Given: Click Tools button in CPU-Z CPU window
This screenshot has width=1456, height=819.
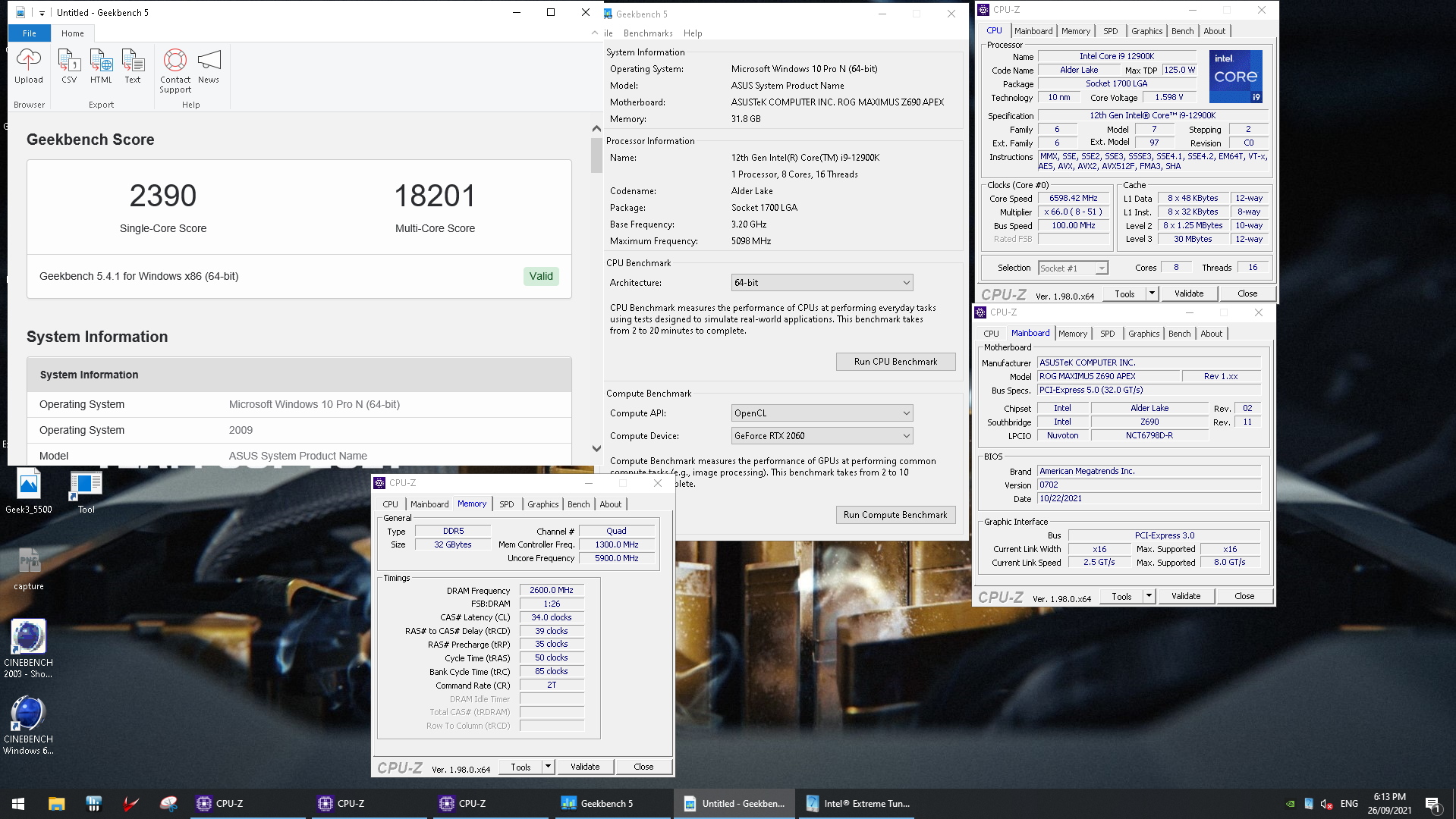Looking at the screenshot, I should pyautogui.click(x=1124, y=293).
